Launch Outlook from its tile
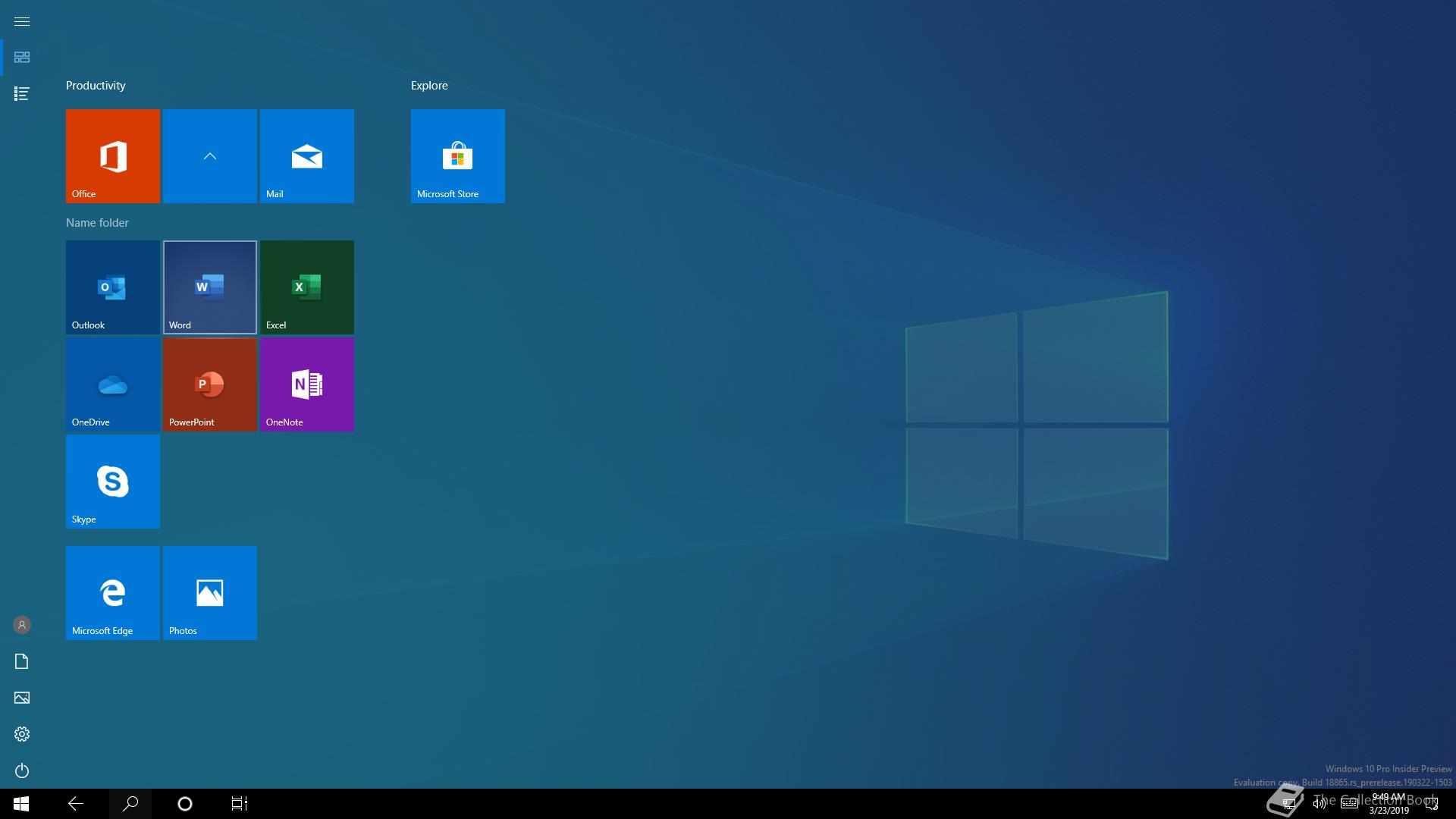Viewport: 1456px width, 819px height. coord(113,287)
